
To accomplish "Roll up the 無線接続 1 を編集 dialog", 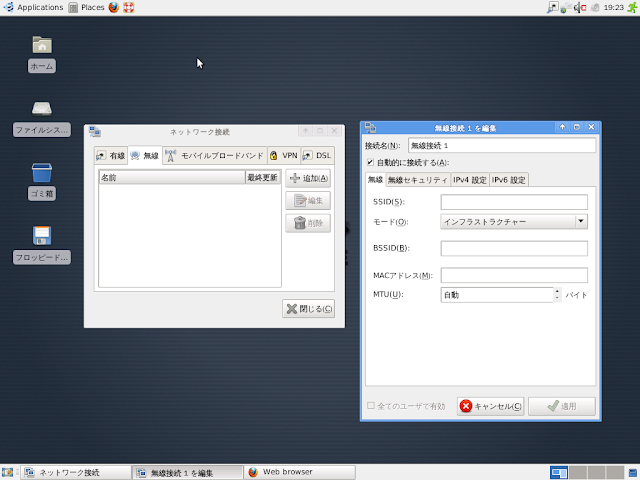I will [562, 127].
